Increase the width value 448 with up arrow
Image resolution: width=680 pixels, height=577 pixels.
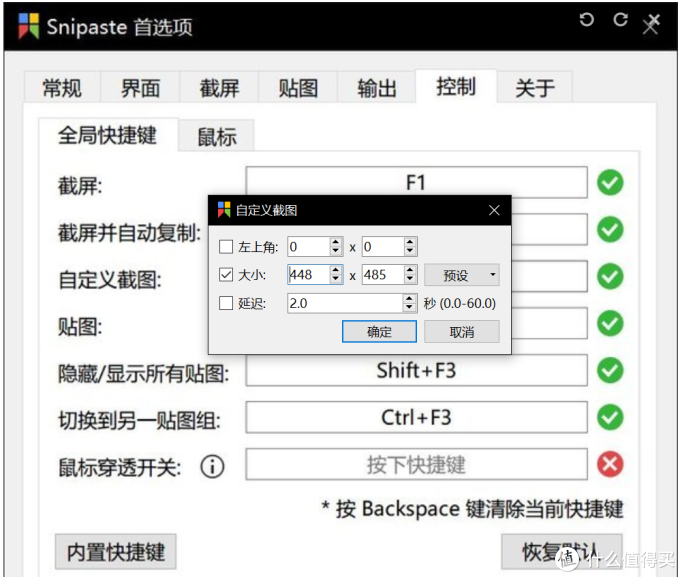click(336, 270)
